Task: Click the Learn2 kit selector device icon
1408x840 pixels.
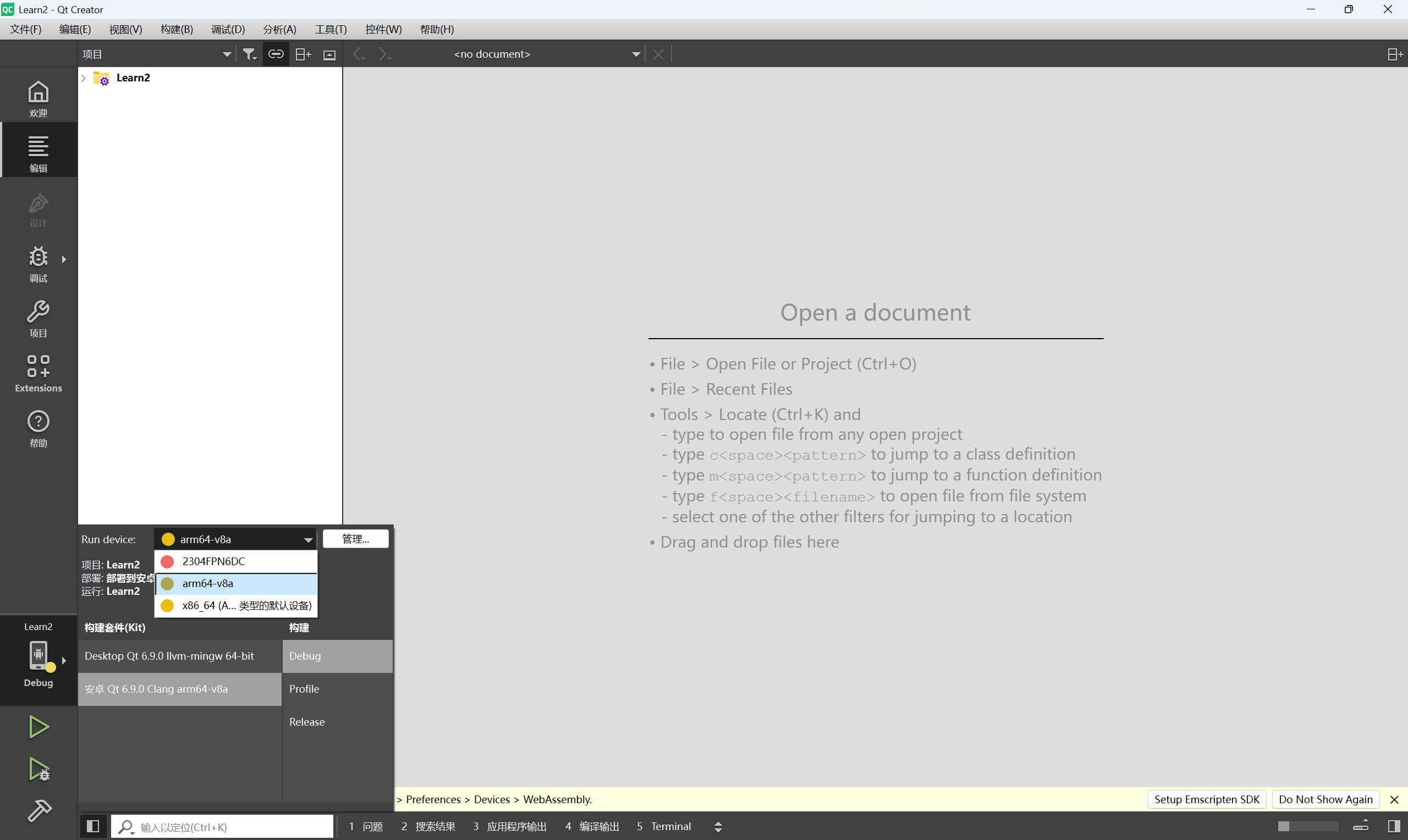Action: click(38, 656)
